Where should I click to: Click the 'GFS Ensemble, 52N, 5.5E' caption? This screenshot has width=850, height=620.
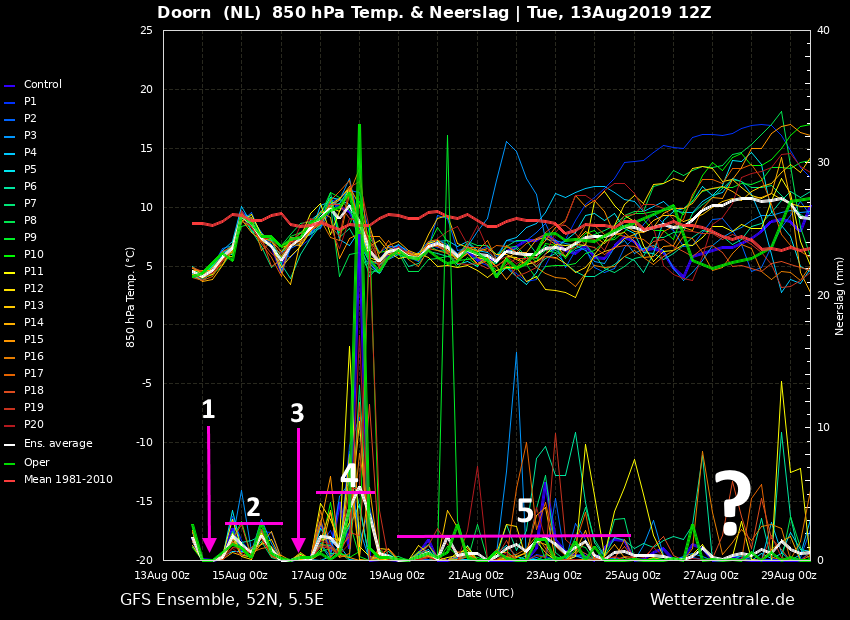tap(222, 600)
